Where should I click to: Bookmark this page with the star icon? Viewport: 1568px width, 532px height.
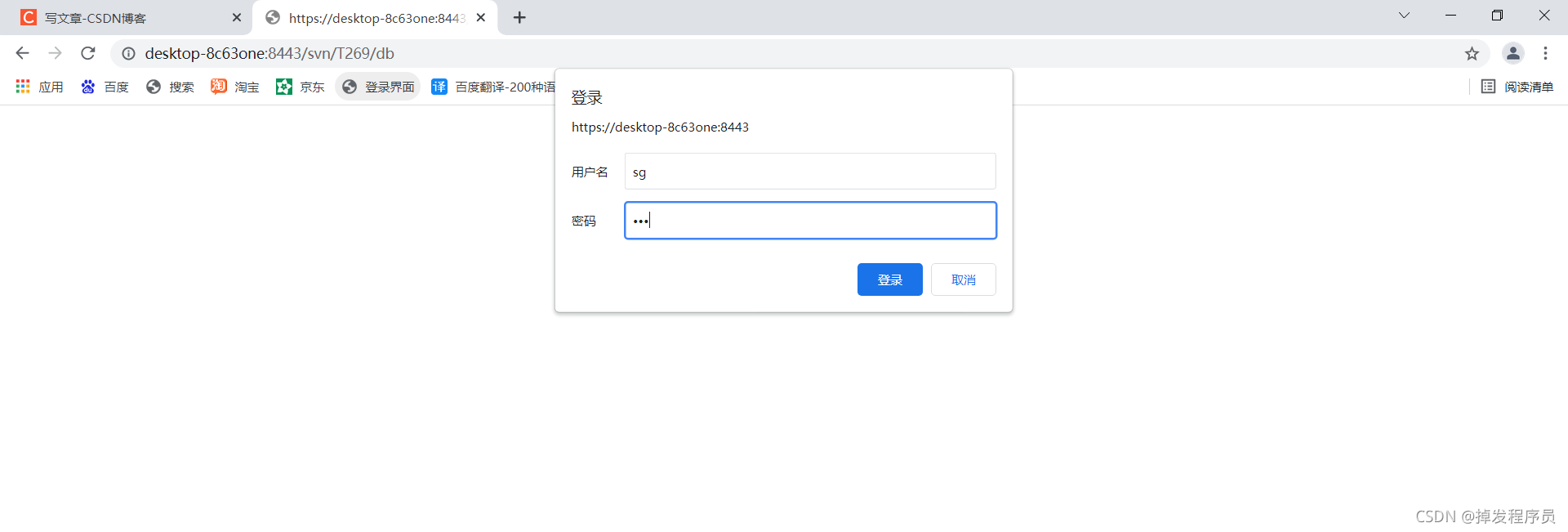[x=1472, y=53]
